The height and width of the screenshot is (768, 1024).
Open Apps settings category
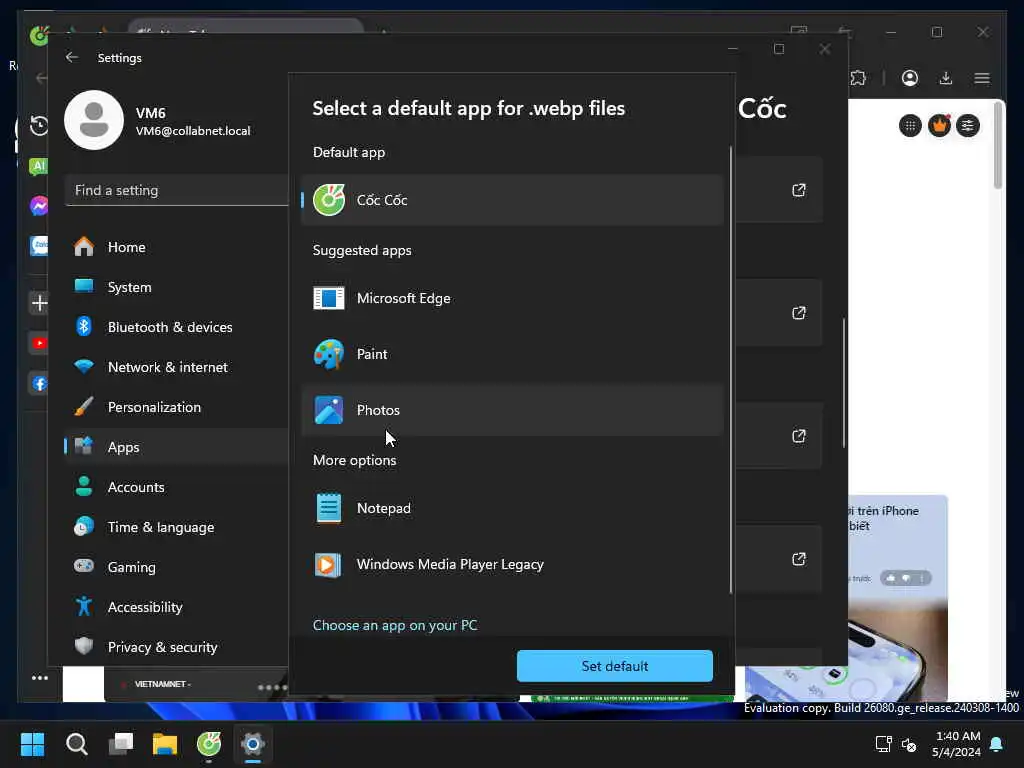[176, 447]
